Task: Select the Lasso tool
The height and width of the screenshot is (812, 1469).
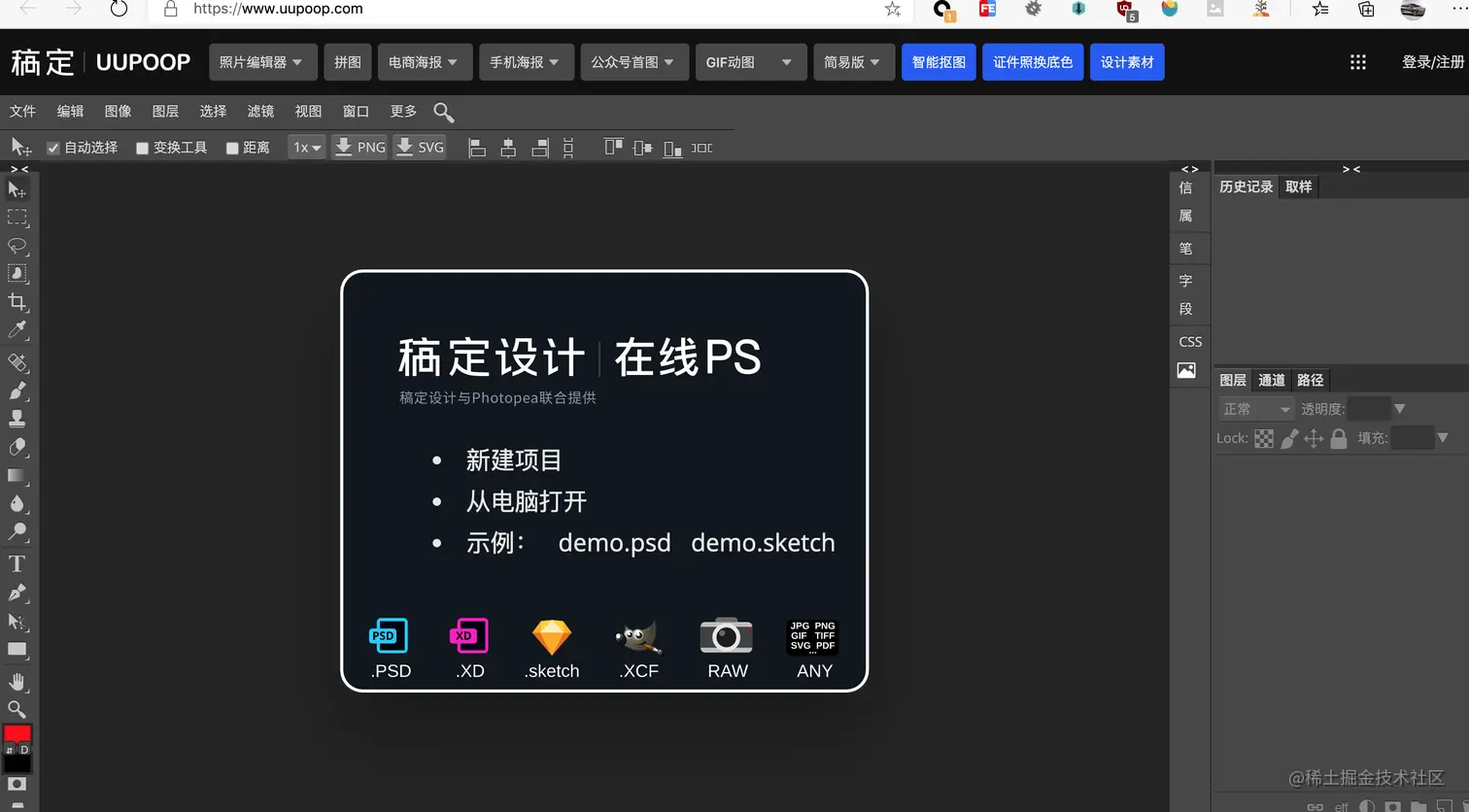Action: pyautogui.click(x=17, y=246)
